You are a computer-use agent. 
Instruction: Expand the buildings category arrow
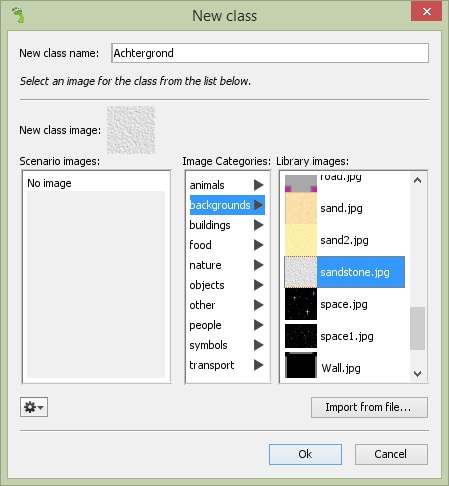(258, 225)
